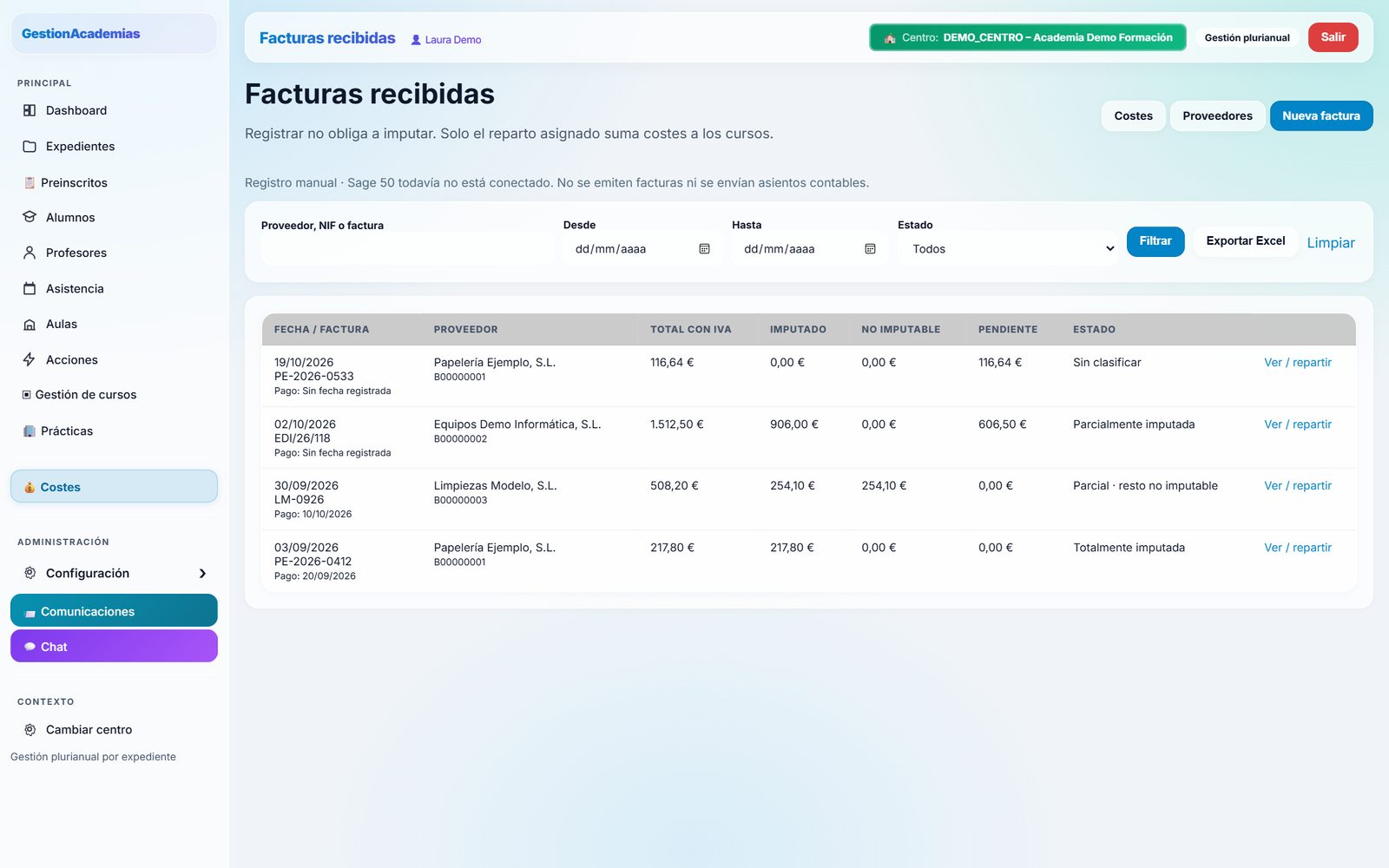
Task: Click the Acciones lightning bolt icon
Action: (30, 359)
